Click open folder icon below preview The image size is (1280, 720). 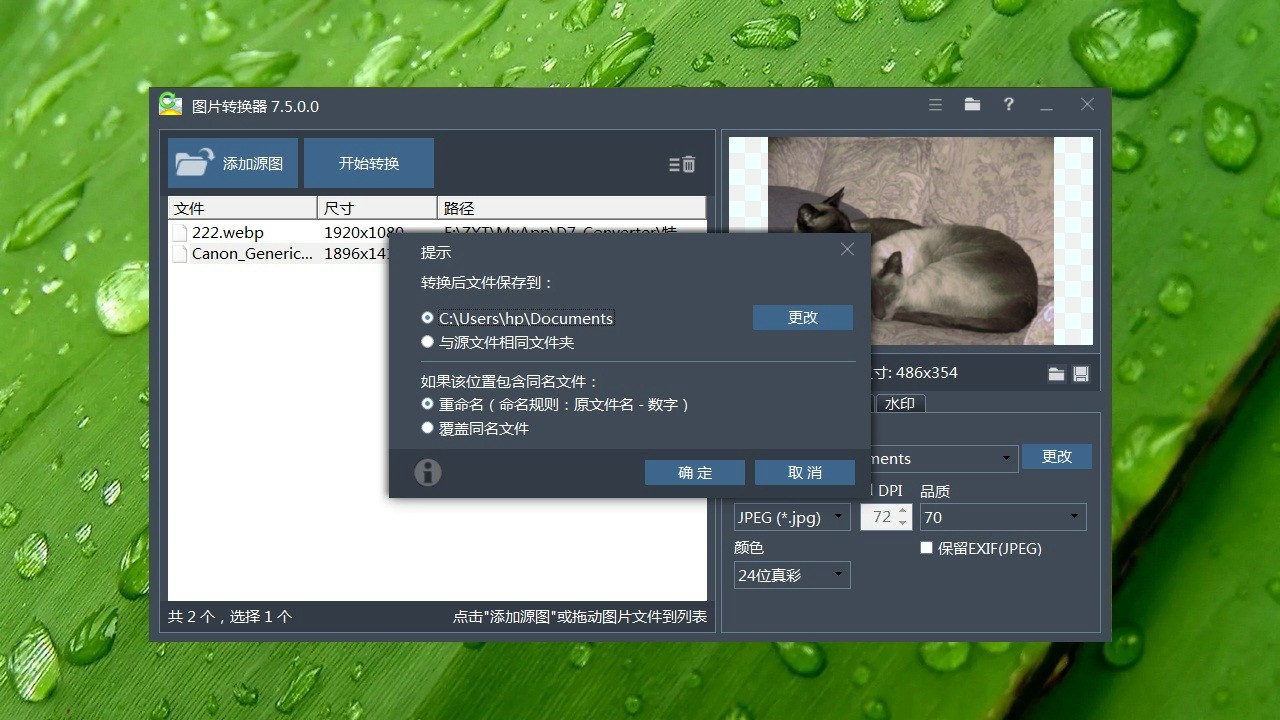click(1056, 373)
